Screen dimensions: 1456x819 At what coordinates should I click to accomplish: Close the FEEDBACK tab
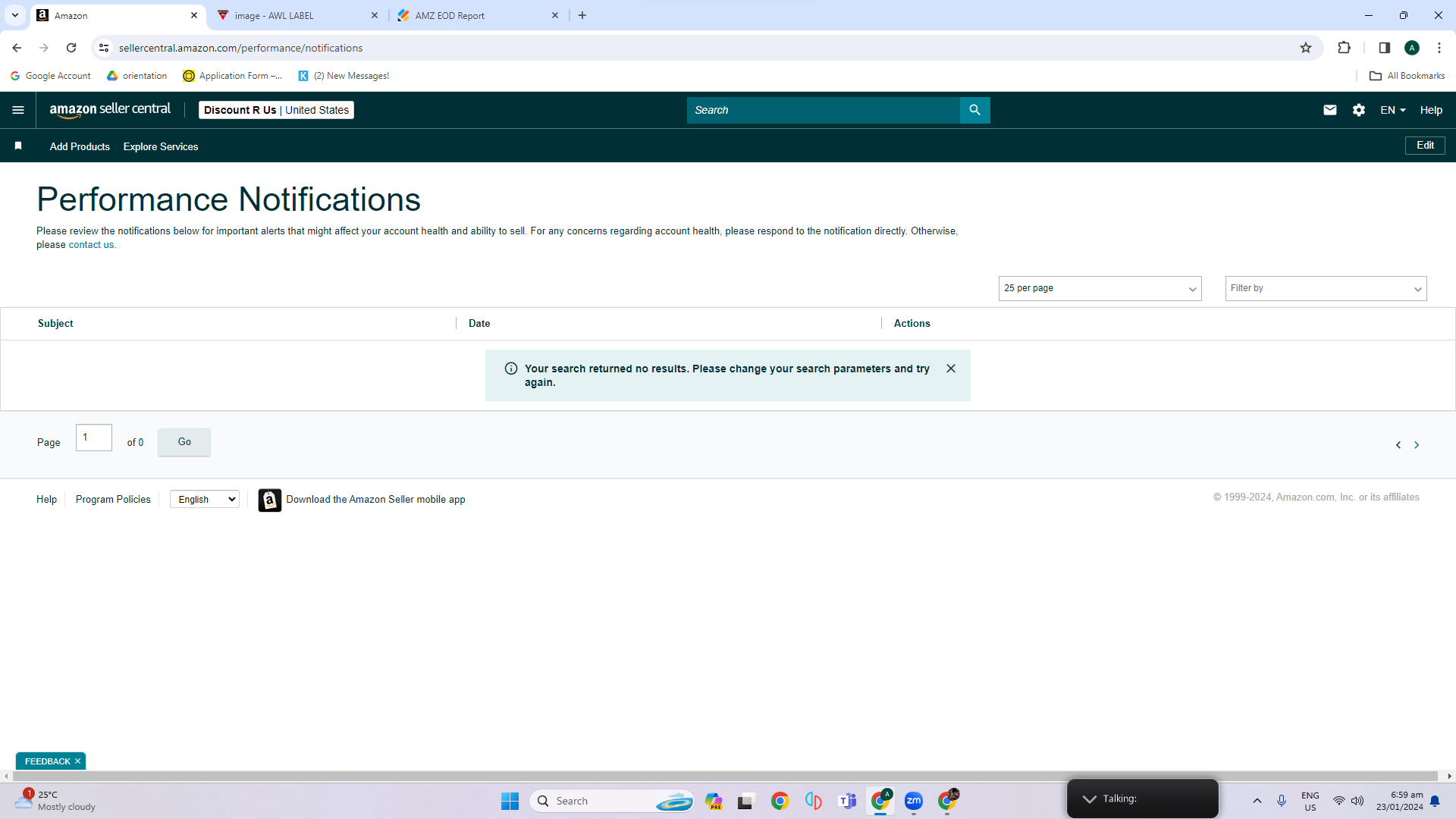(77, 761)
